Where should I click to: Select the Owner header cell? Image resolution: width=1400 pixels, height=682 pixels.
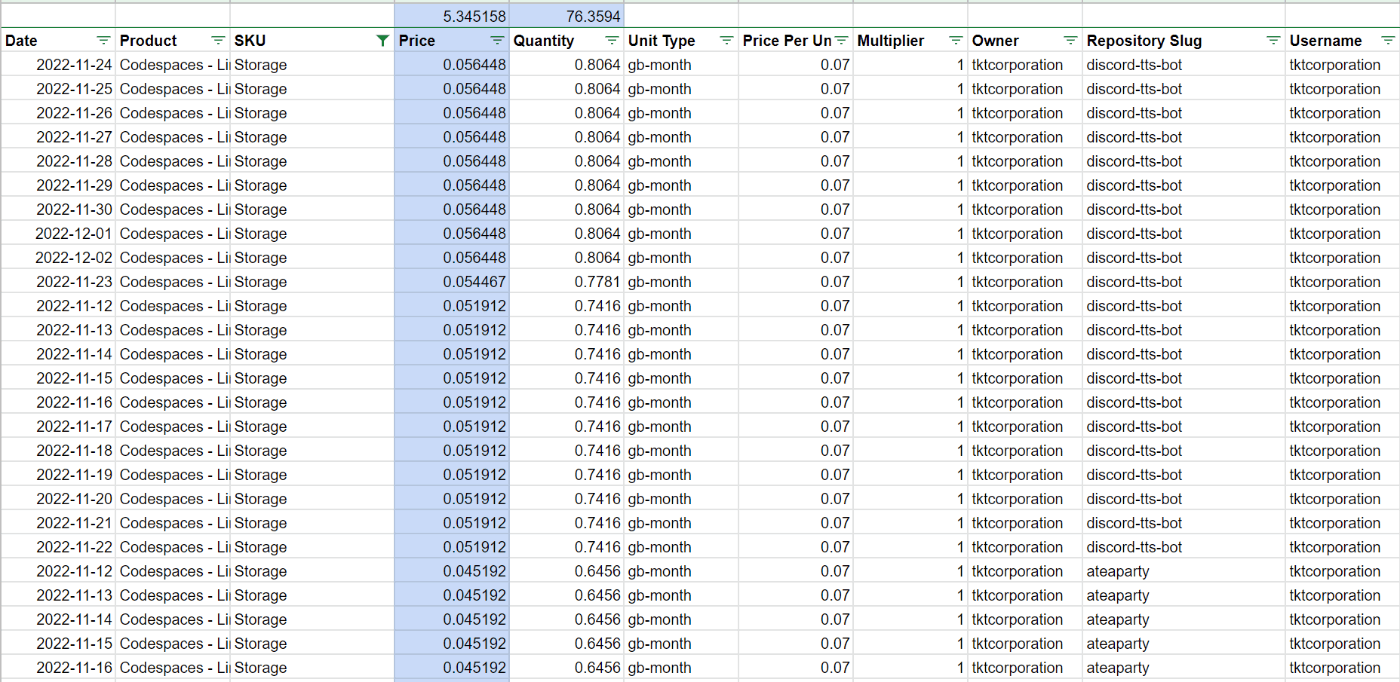1025,41
